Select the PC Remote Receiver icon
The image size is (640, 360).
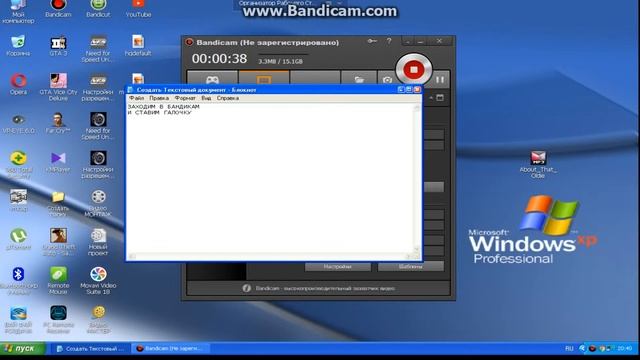click(x=58, y=320)
